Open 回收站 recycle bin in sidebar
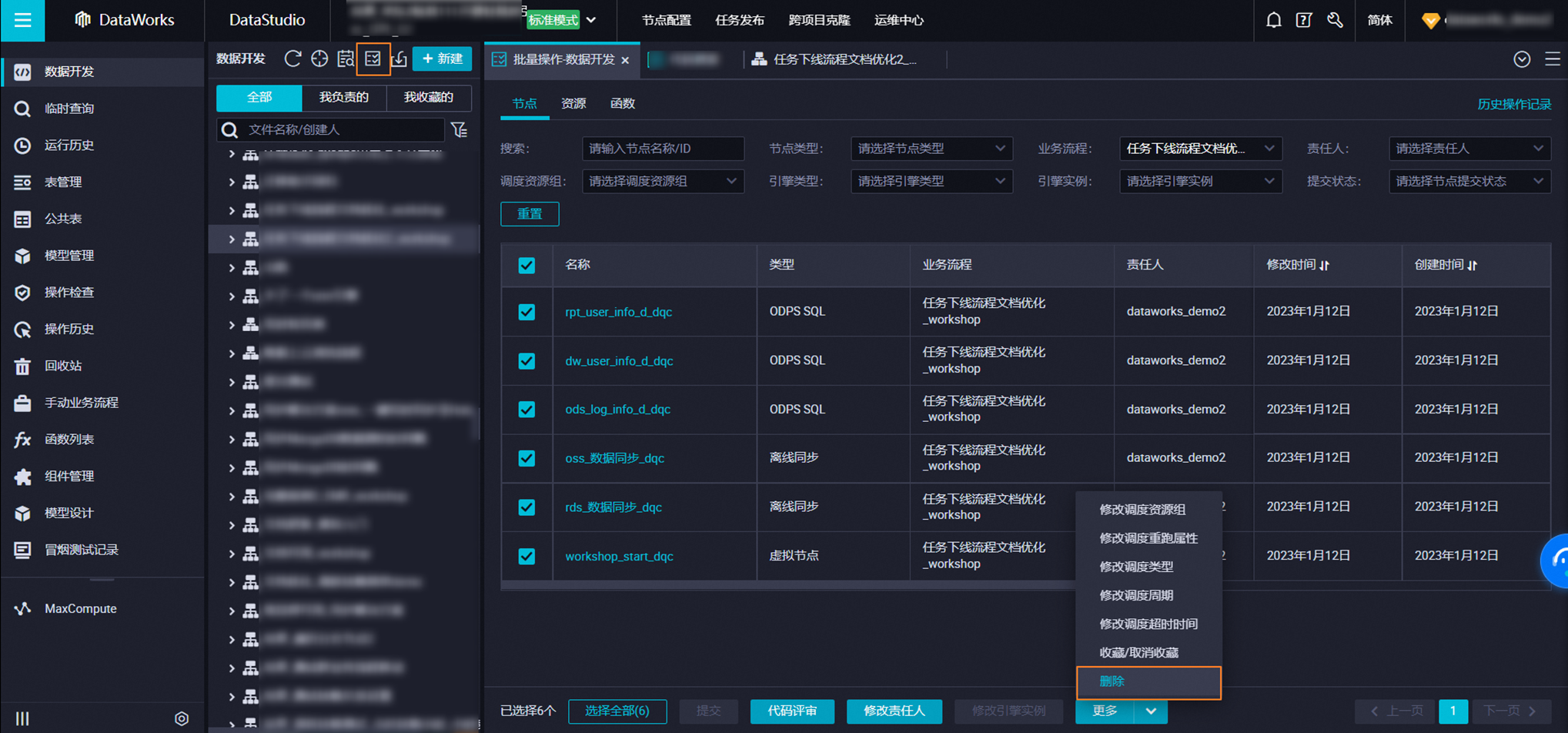Viewport: 1568px width, 733px height. (102, 366)
